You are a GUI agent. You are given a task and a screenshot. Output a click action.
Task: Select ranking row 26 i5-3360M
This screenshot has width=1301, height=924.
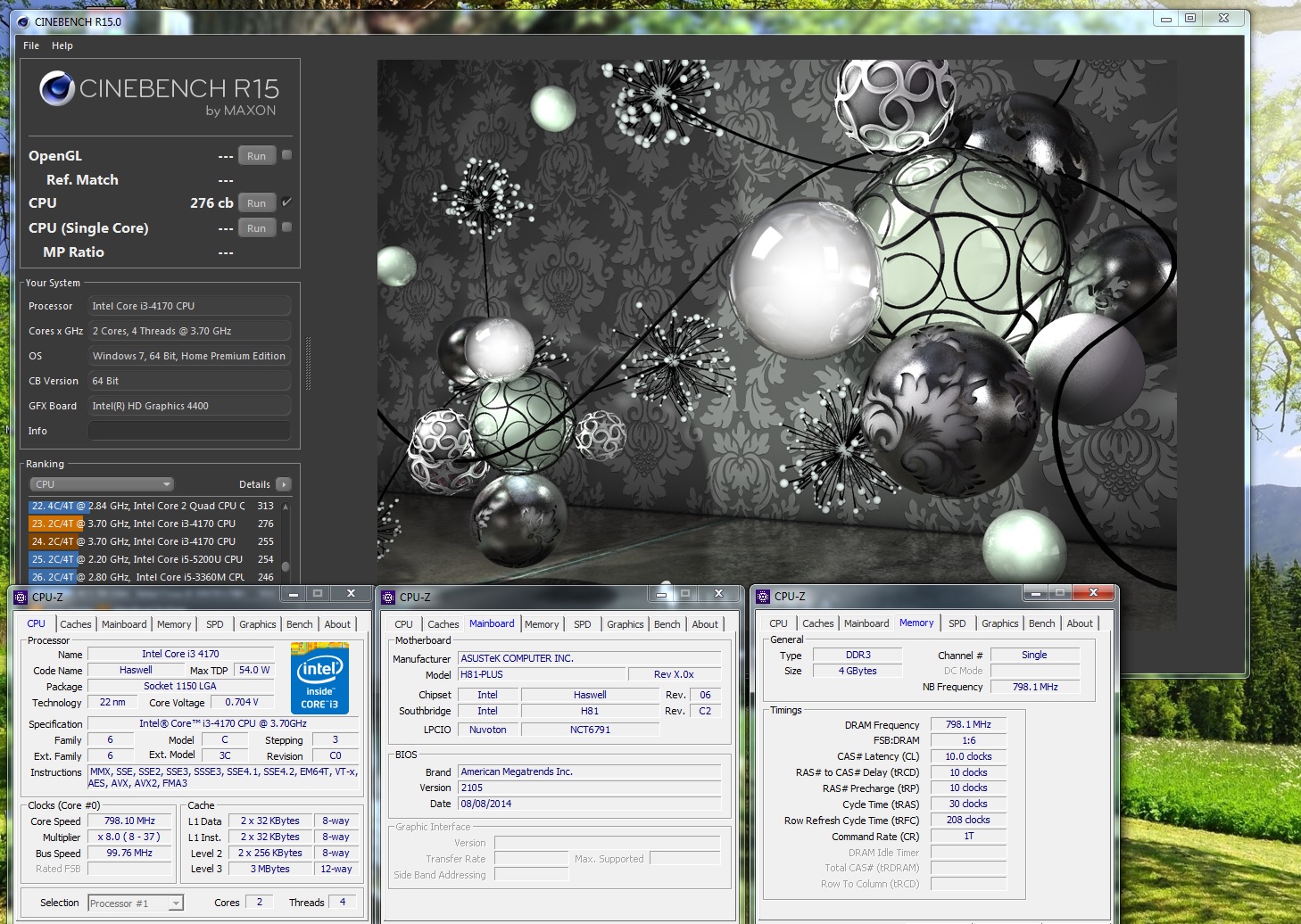(x=153, y=577)
